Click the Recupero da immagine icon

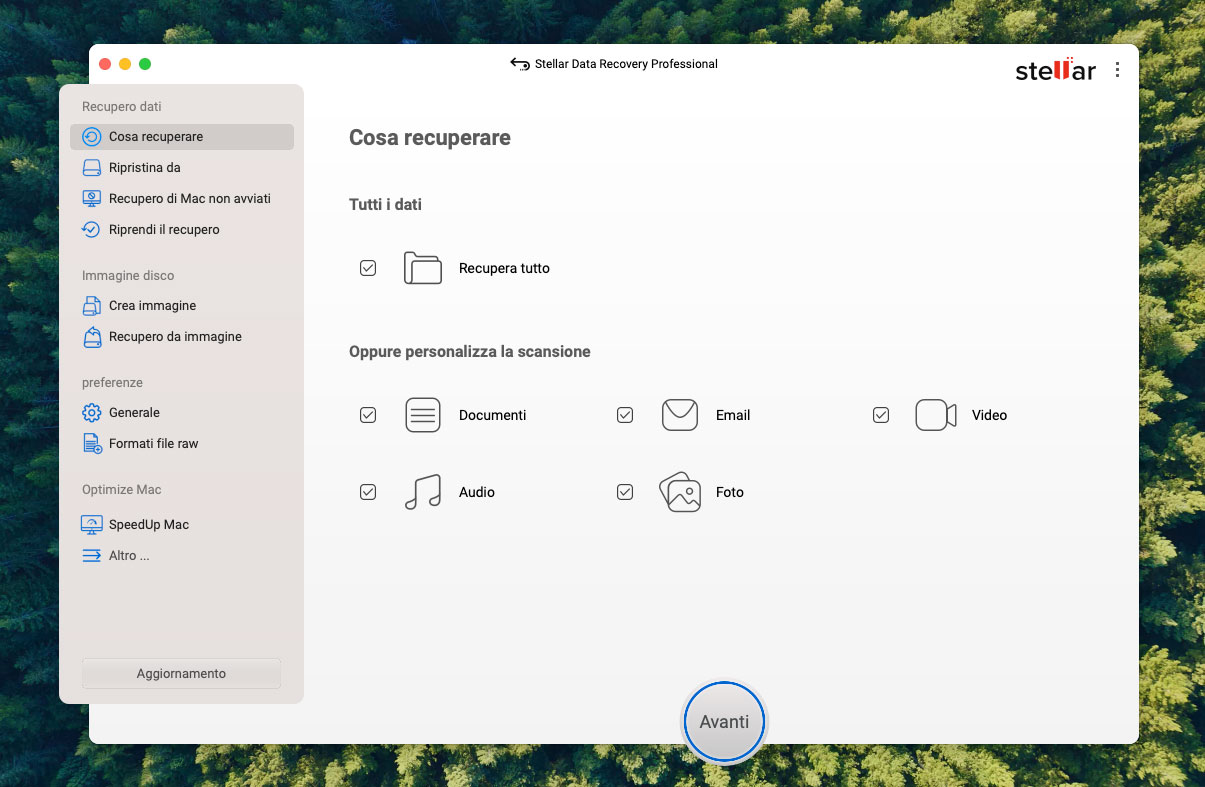tap(92, 337)
